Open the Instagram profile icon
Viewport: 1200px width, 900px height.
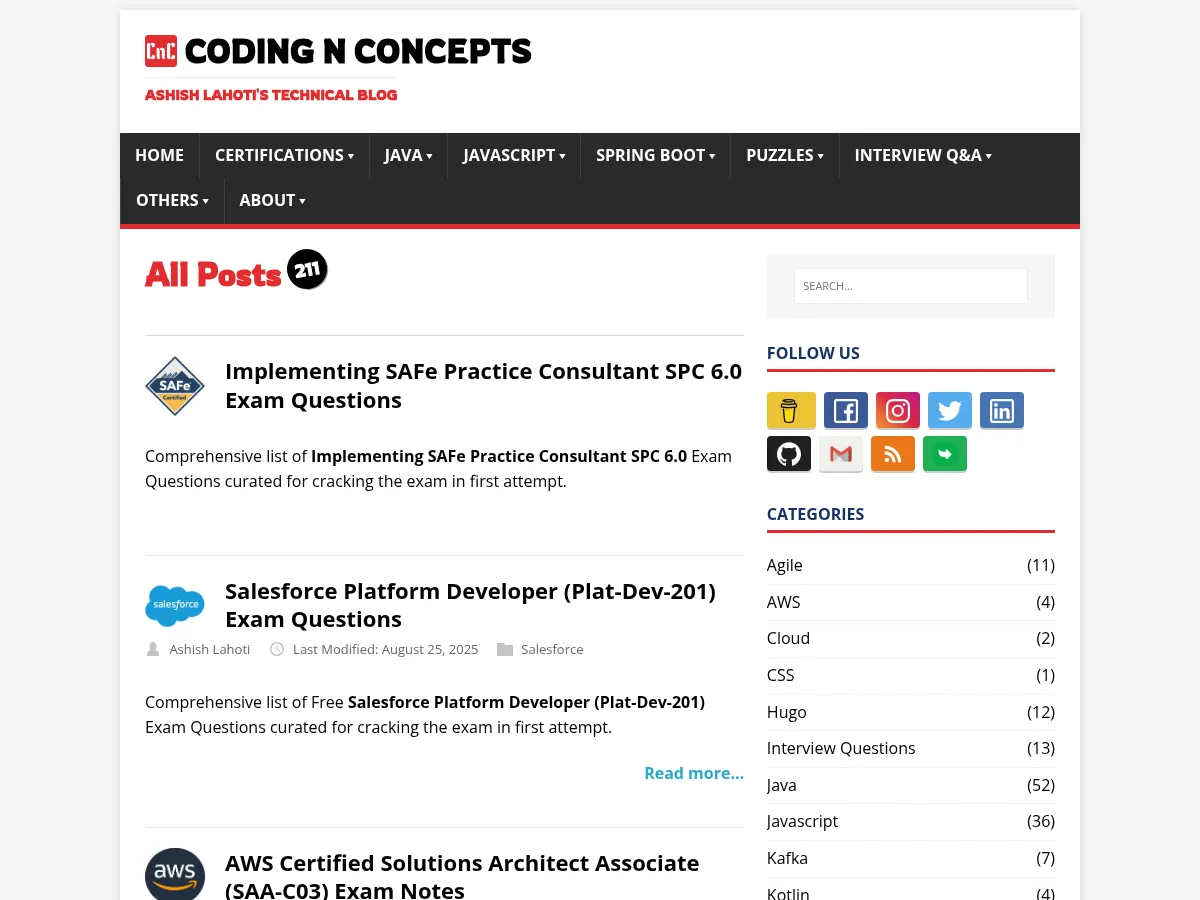(x=897, y=410)
